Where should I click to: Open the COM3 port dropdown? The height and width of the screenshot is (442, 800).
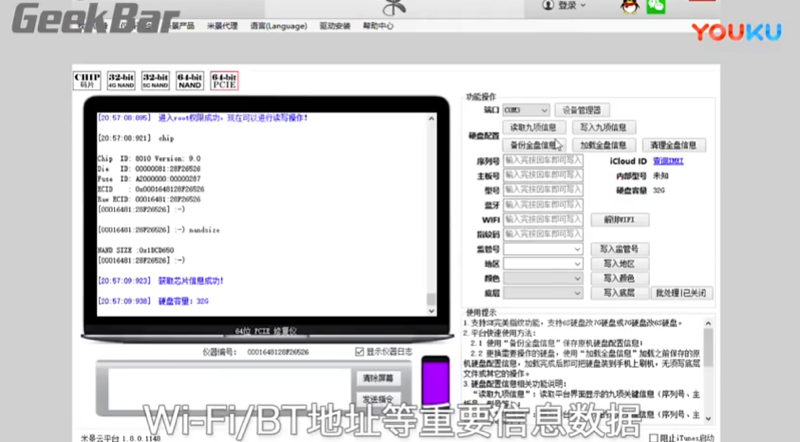[526, 110]
